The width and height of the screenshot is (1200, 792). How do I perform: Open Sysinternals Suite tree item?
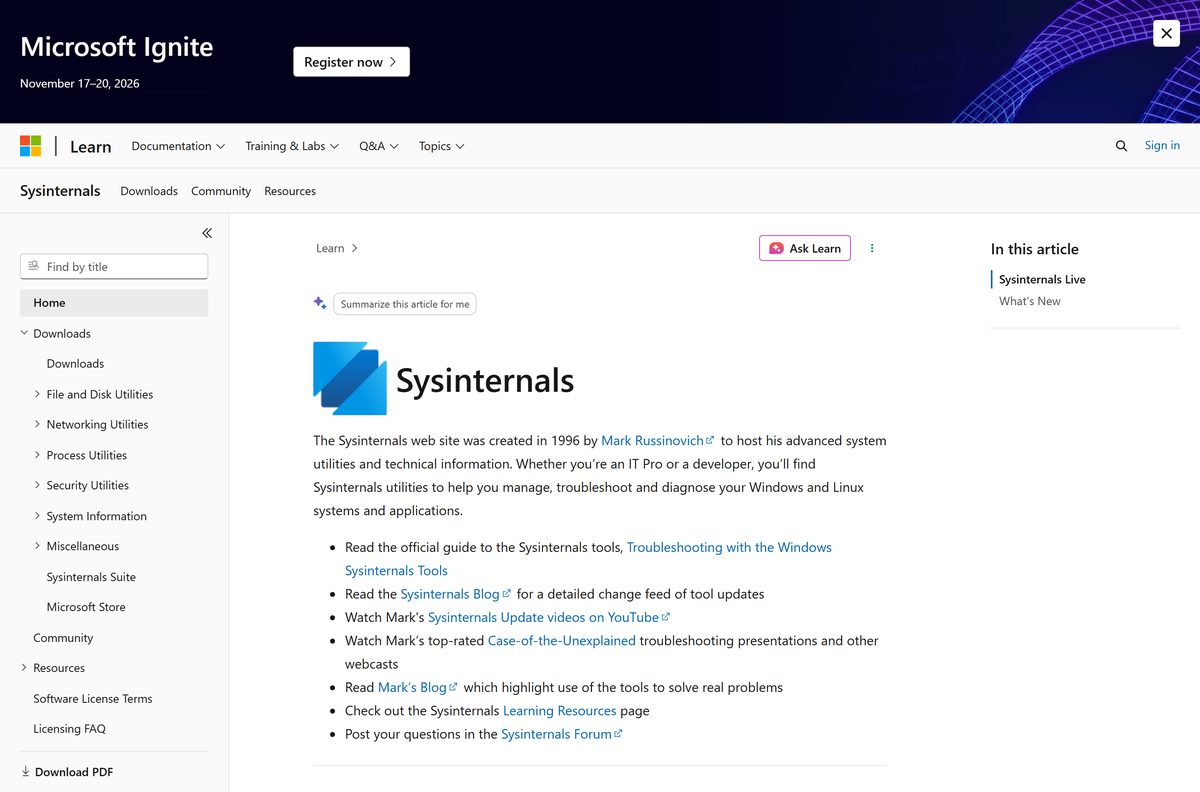tap(91, 577)
